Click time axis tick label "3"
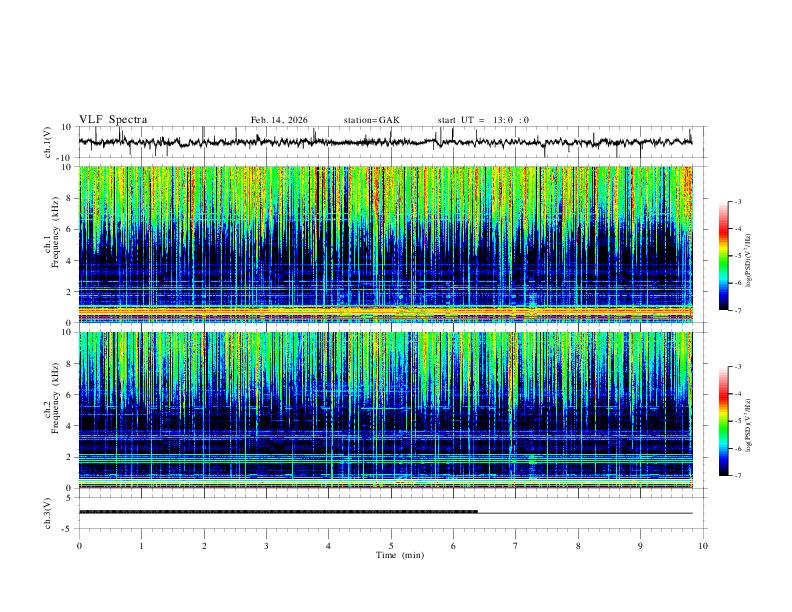Viewport: 792px width, 612px height. [x=266, y=546]
